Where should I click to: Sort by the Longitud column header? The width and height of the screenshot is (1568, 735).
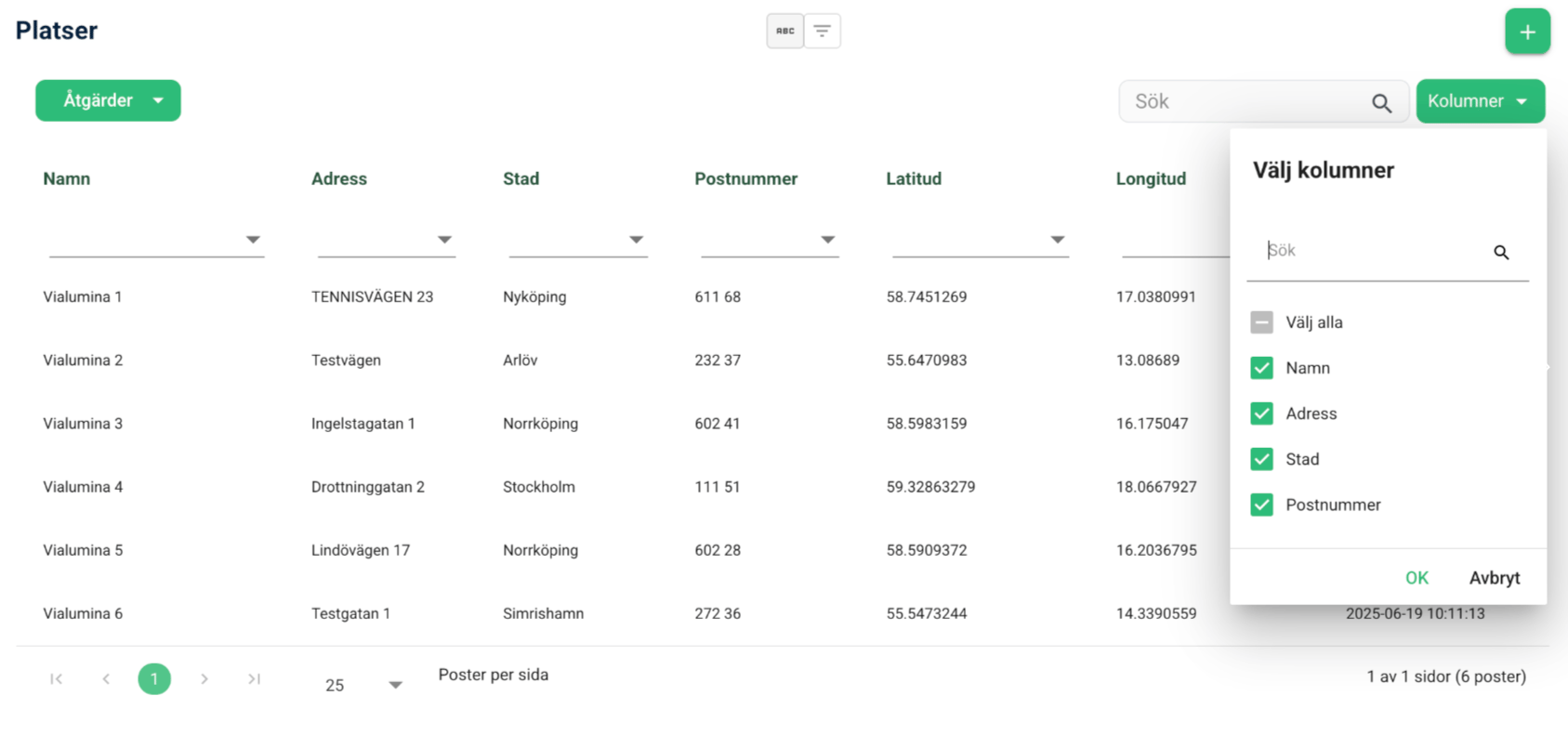point(1151,178)
